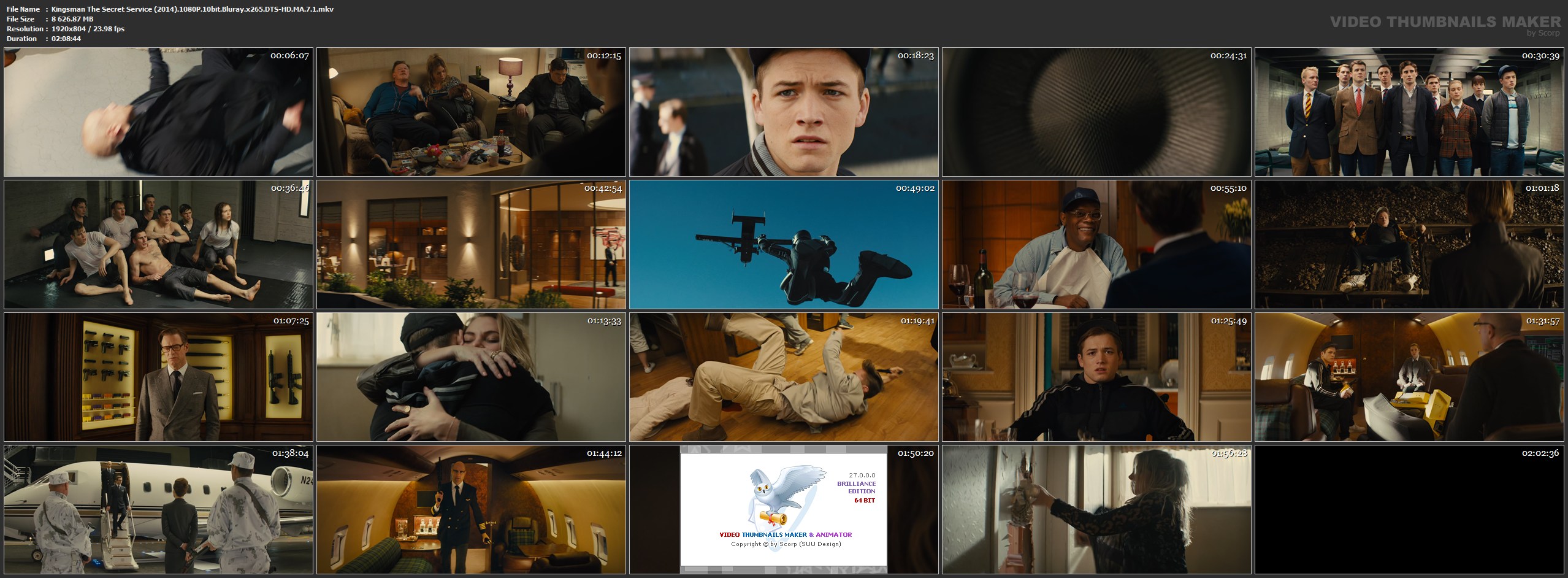This screenshot has width=1568, height=578.
Task: Click the skydiving thumbnail at 00:49:02
Action: [x=784, y=245]
